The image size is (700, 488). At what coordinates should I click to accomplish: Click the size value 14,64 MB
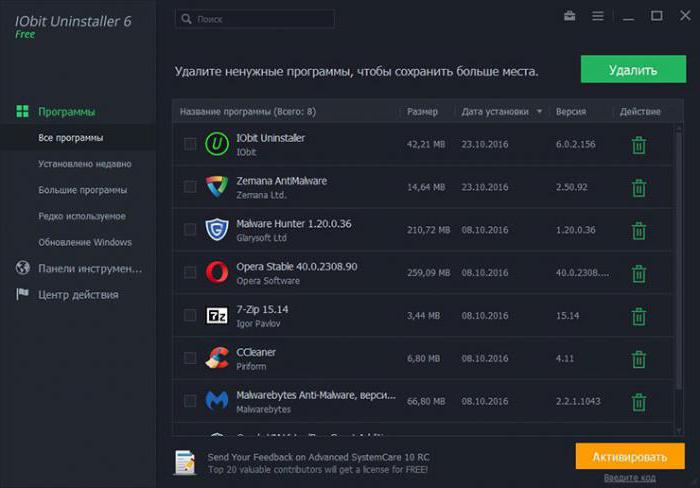[426, 187]
